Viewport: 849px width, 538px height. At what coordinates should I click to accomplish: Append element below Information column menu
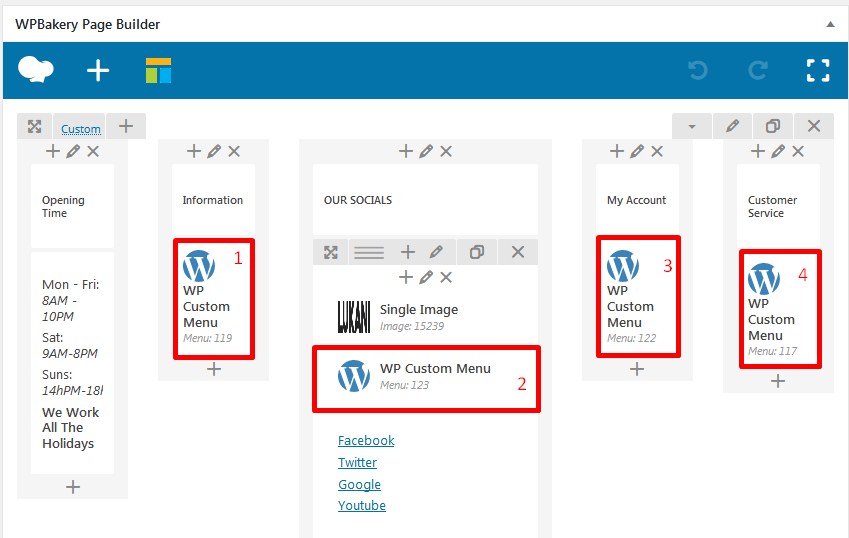[214, 369]
